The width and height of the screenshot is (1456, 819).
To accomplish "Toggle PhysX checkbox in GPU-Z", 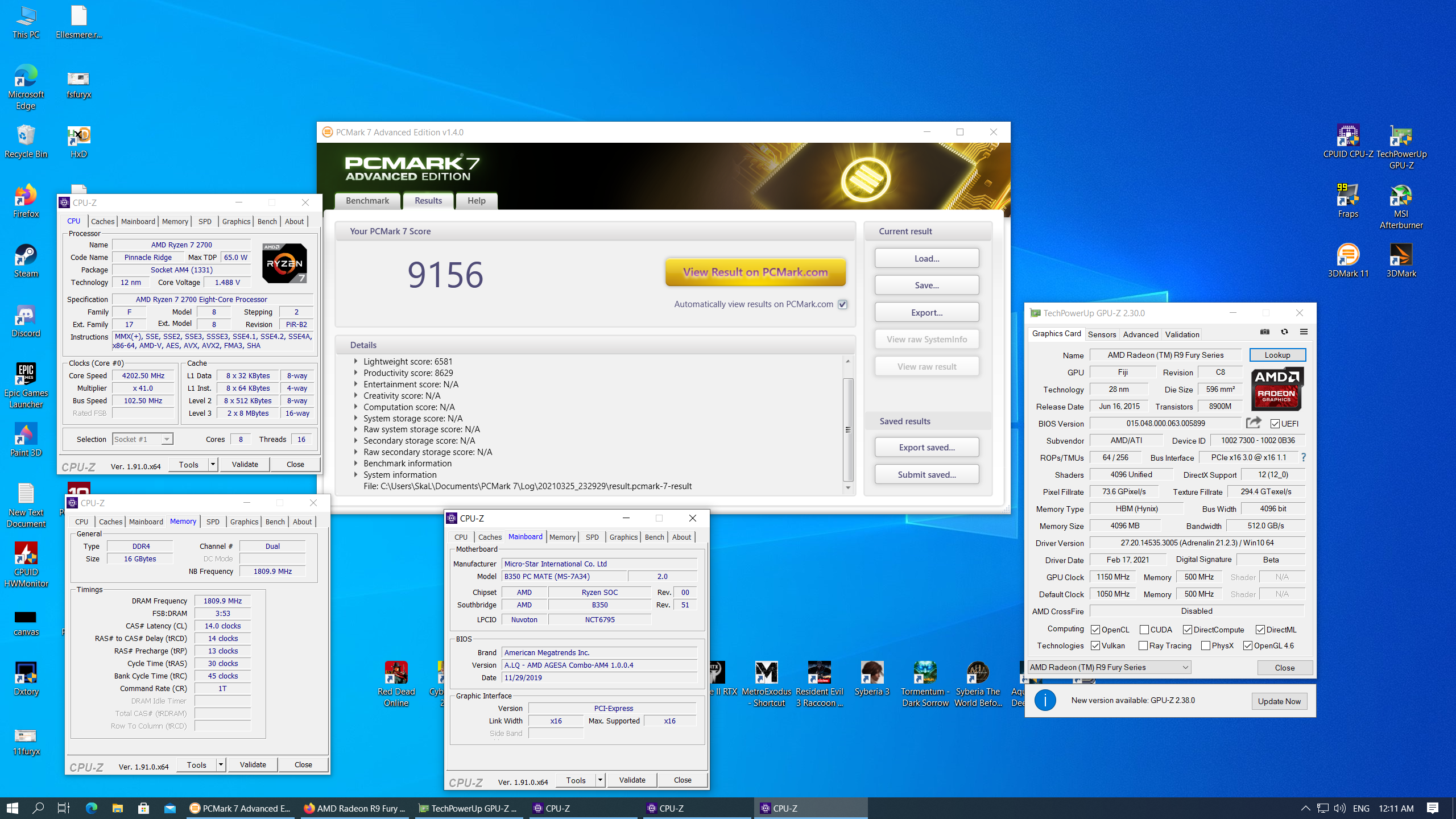I will coord(1206,646).
